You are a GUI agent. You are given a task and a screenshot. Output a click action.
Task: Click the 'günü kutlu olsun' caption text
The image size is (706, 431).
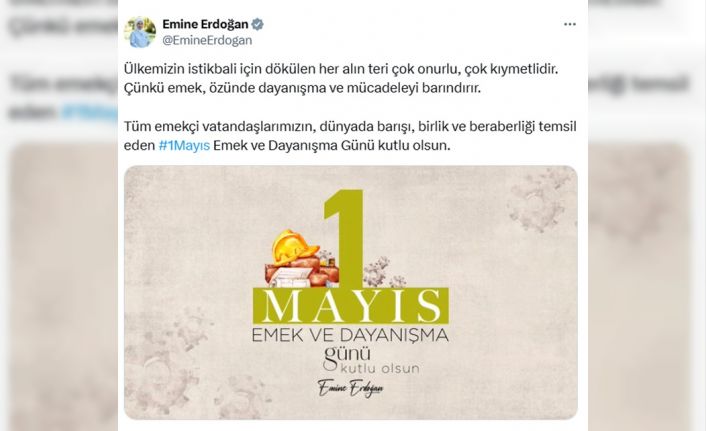[x=371, y=360]
